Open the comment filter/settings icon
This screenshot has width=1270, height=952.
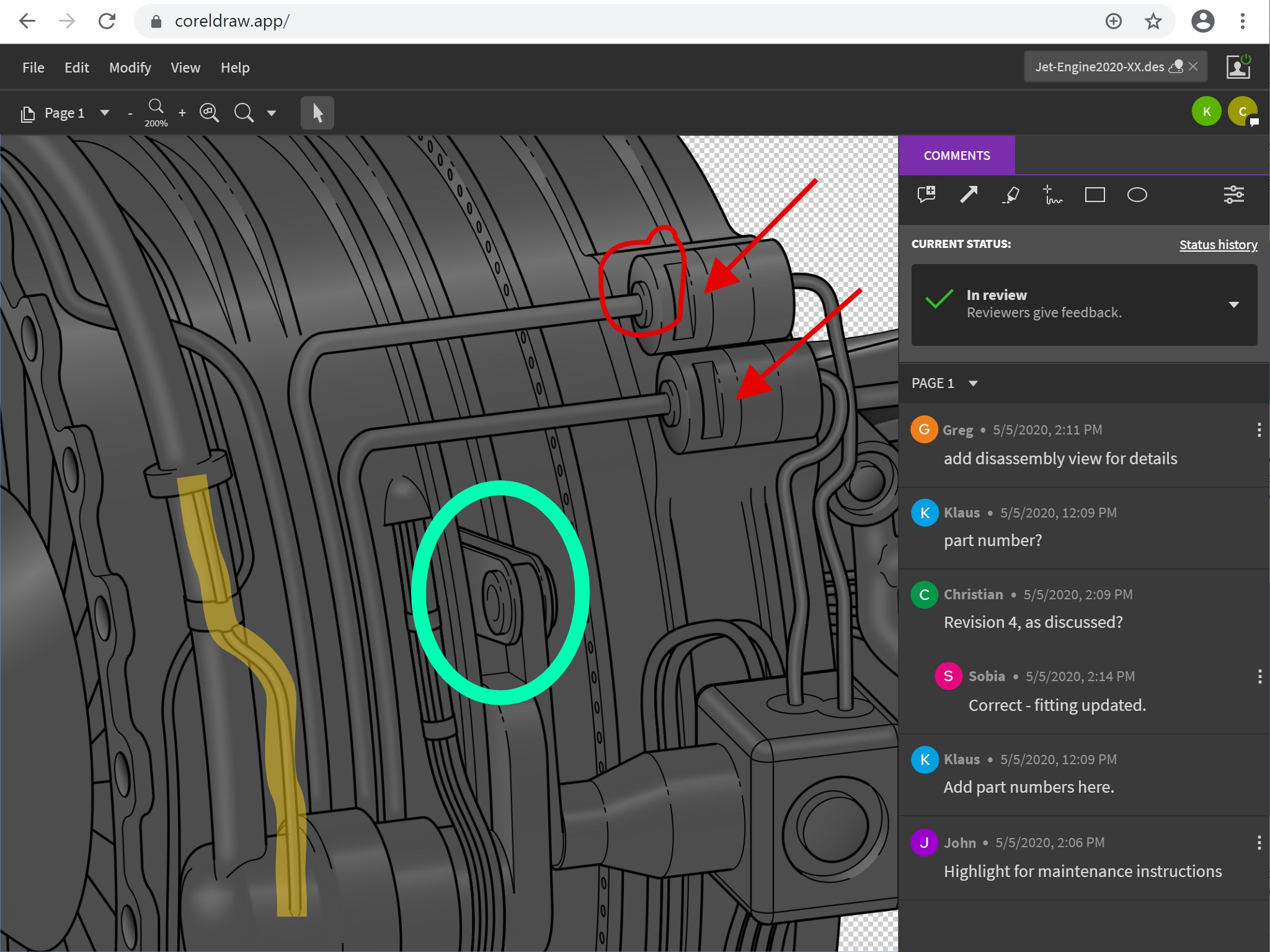point(1233,195)
